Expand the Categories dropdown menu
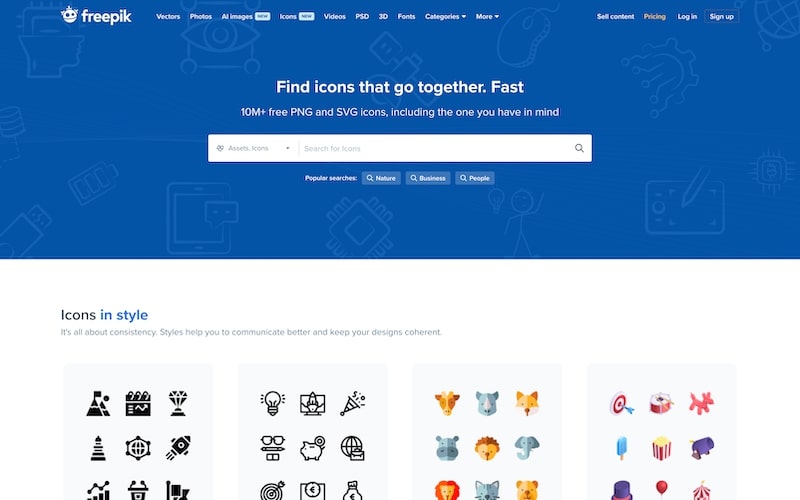Screen dimensions: 800x500 [x=445, y=16]
